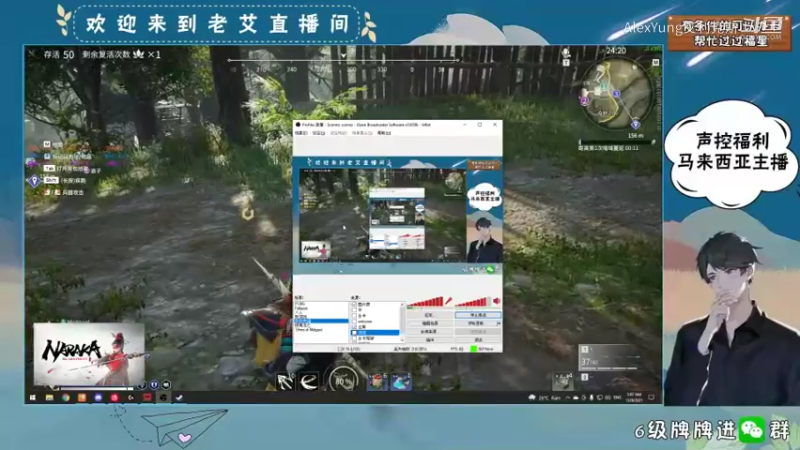Image resolution: width=800 pixels, height=450 pixels.
Task: Click the OBS Plugins button at the bottom left
Action: 430,340
